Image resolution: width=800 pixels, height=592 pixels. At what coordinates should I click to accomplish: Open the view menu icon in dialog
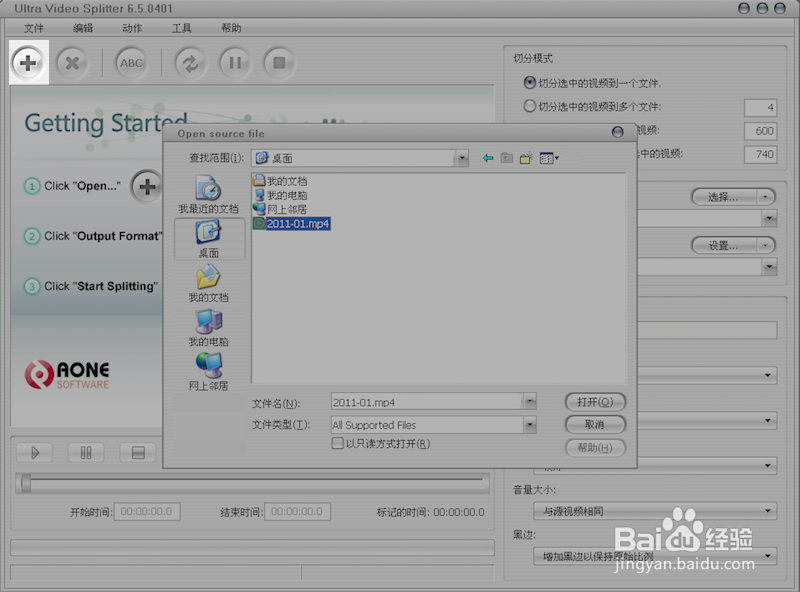(549, 158)
